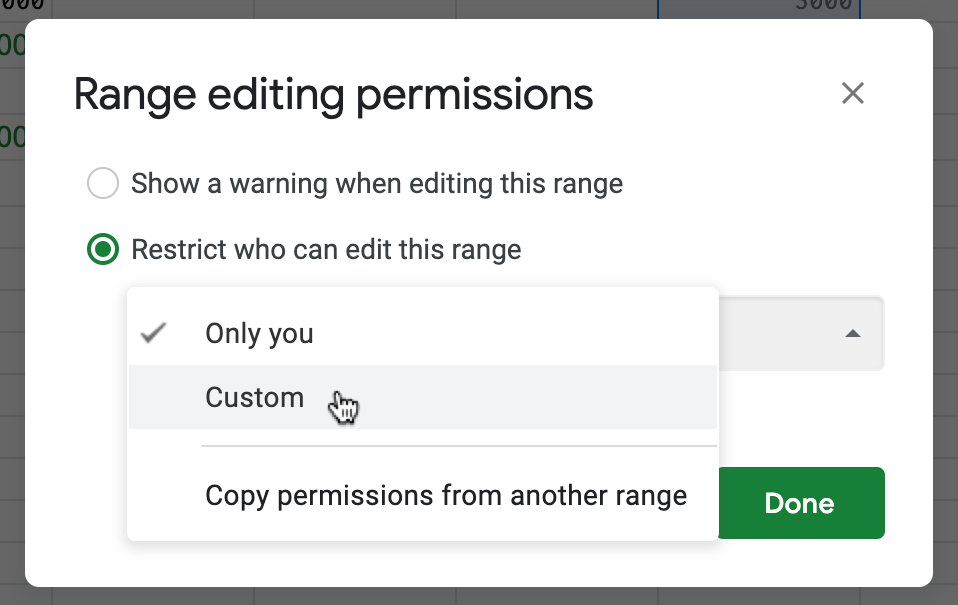958x605 pixels.
Task: Click the 'Show a warning when editing' label text
Action: tap(377, 184)
